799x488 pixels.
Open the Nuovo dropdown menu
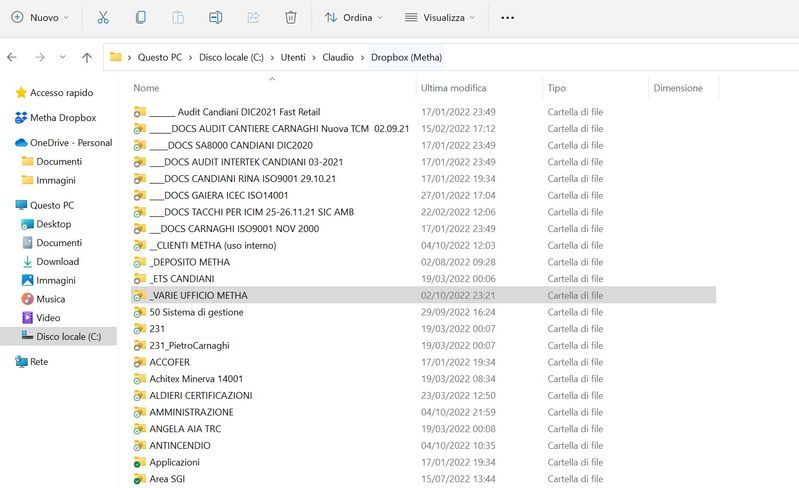(x=40, y=17)
